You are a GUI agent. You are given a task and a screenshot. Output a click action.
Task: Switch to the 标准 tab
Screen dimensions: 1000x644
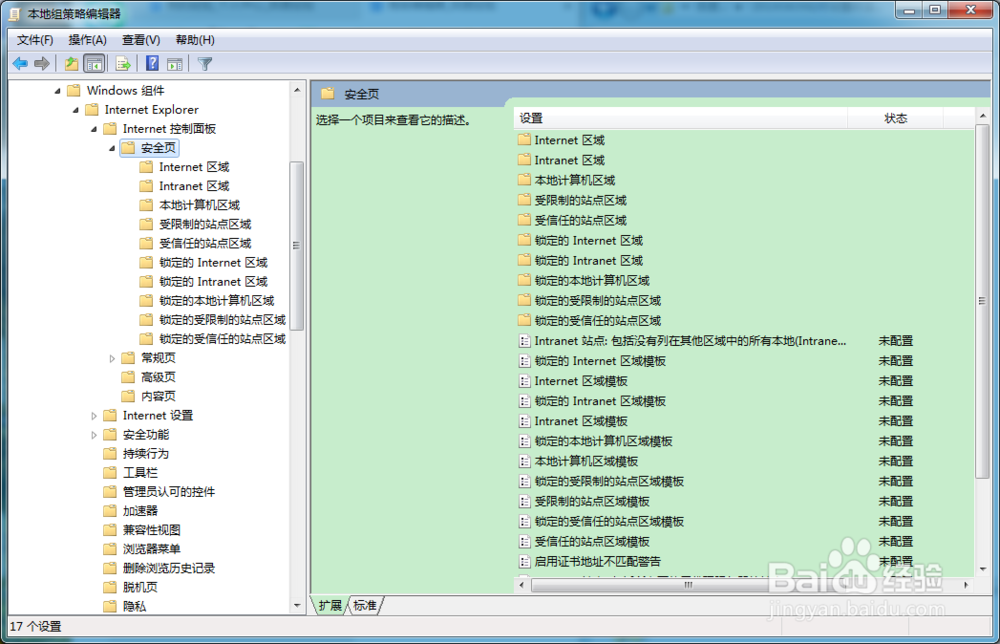coord(365,605)
